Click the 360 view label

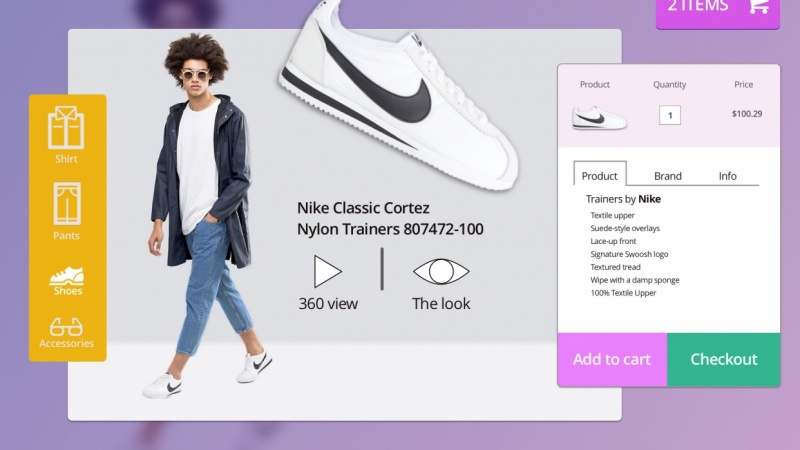[328, 304]
